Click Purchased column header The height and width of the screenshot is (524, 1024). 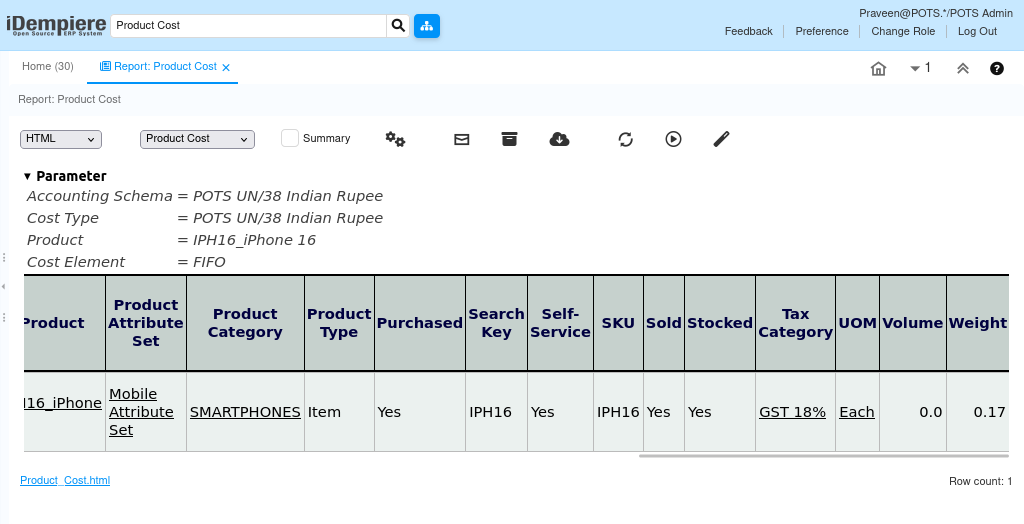[420, 323]
